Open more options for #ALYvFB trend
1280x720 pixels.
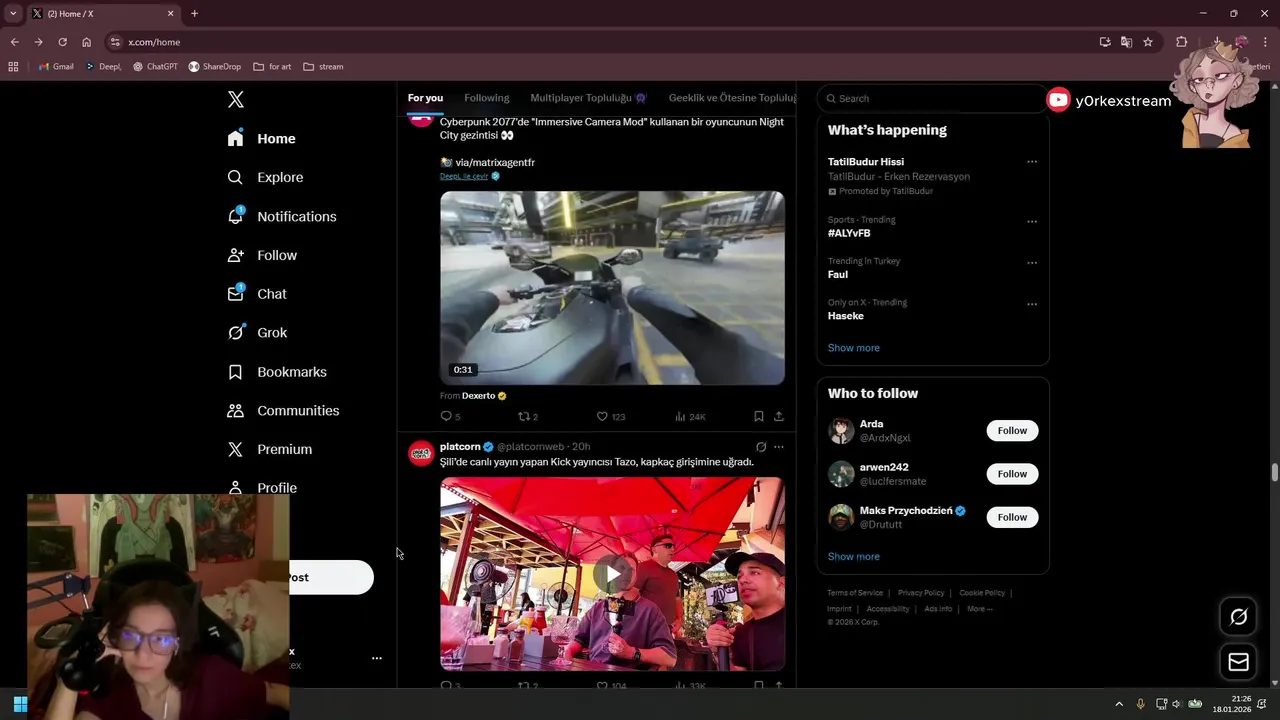[x=1032, y=221]
